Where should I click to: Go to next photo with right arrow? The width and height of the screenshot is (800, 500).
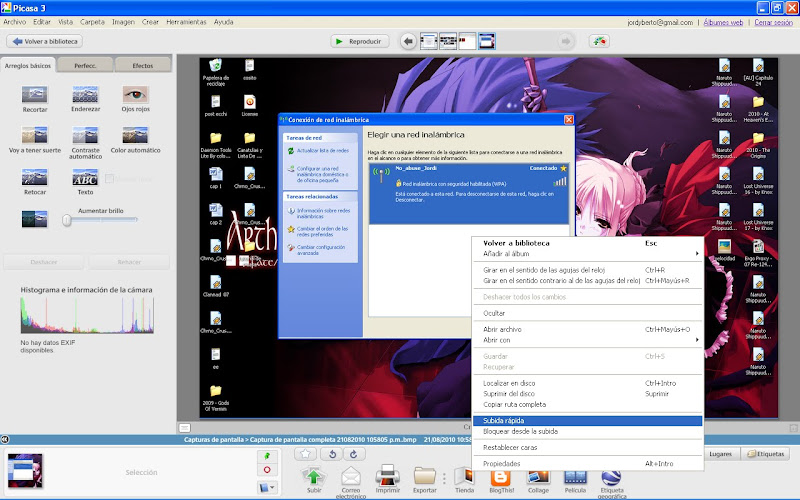(x=566, y=41)
